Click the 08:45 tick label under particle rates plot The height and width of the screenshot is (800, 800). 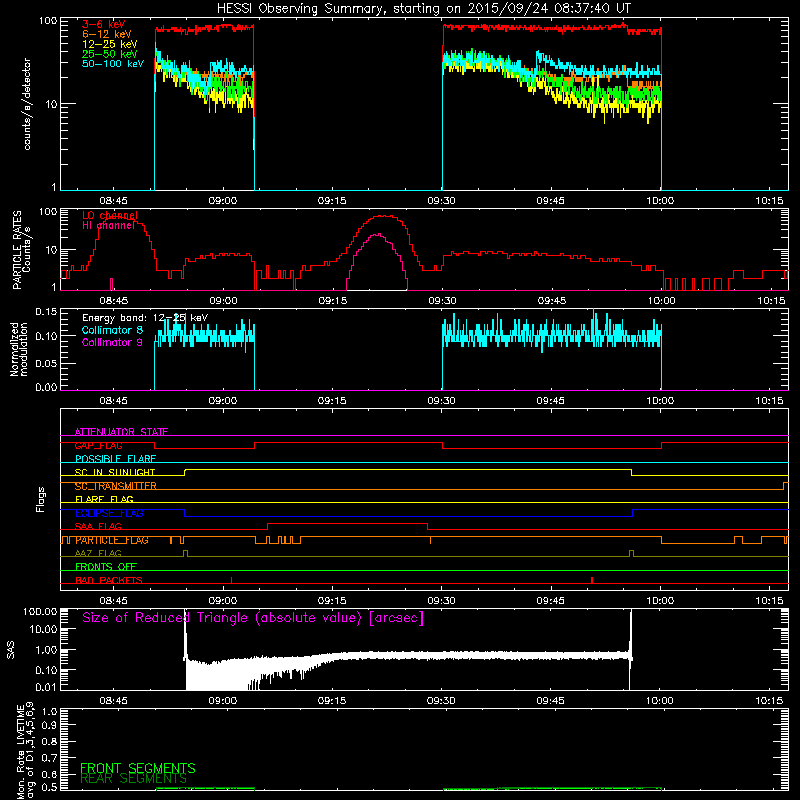(x=113, y=301)
